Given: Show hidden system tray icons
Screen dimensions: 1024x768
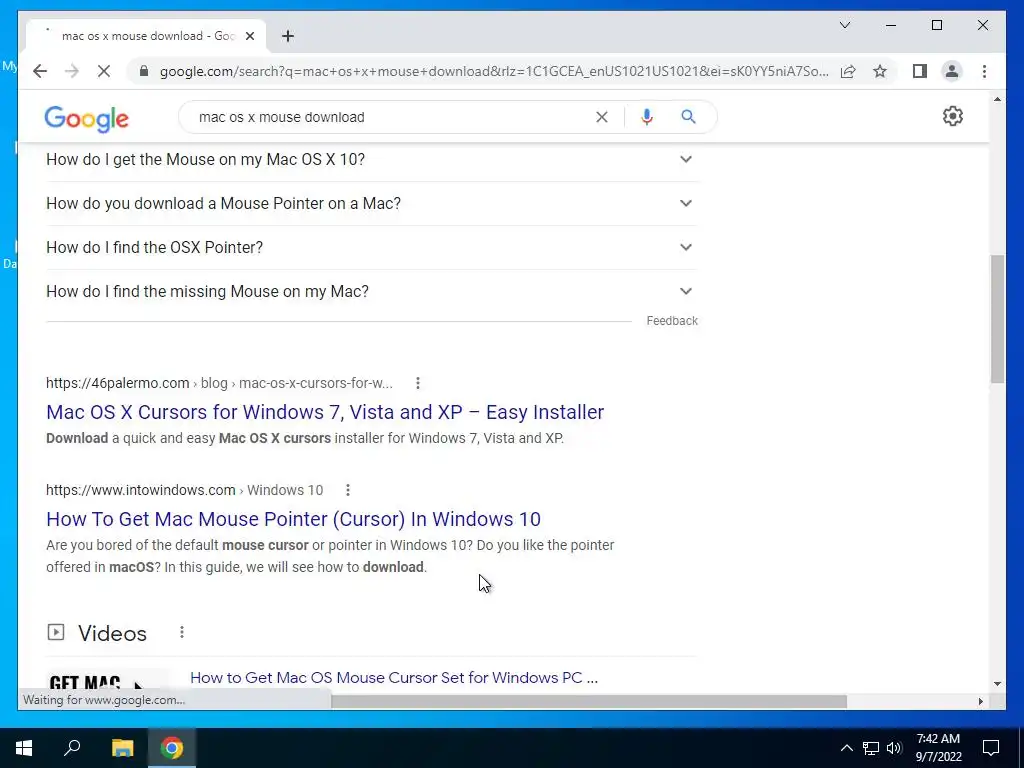Looking at the screenshot, I should (x=846, y=748).
